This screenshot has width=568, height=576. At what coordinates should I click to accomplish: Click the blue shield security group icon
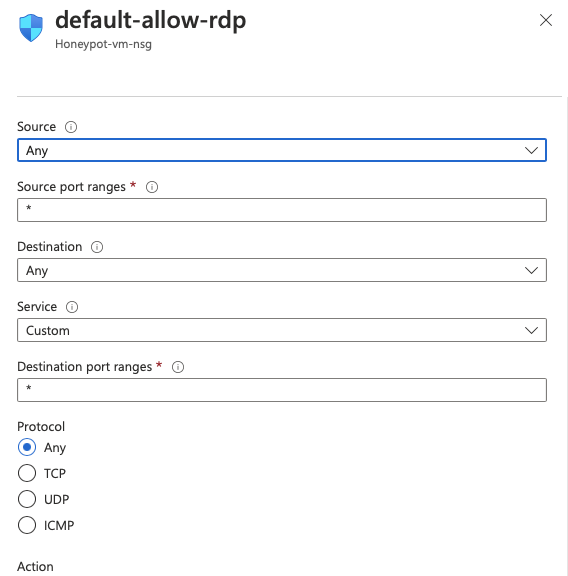(31, 28)
